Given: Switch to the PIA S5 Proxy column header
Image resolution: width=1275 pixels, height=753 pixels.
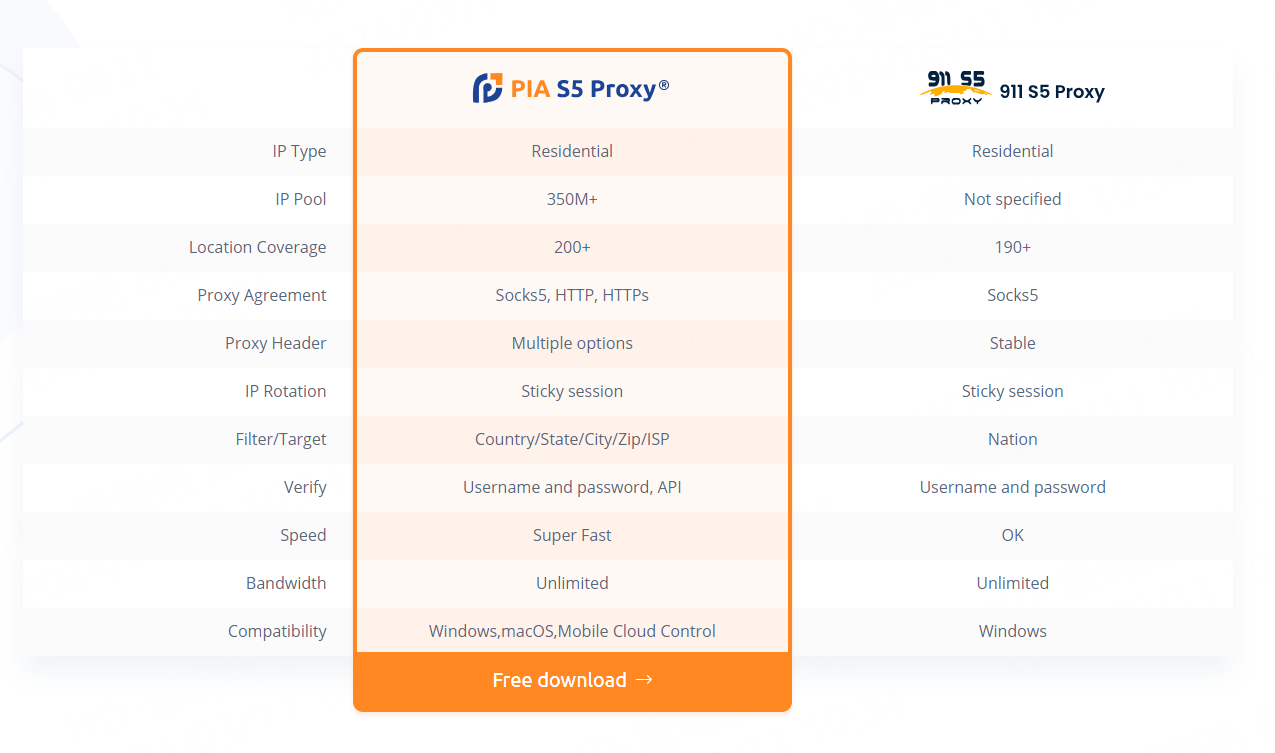Looking at the screenshot, I should pyautogui.click(x=572, y=88).
